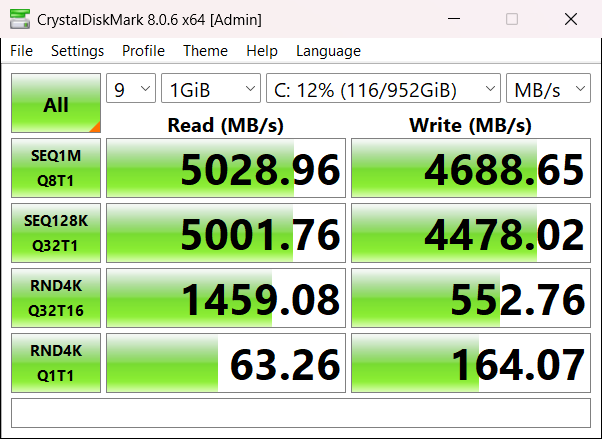Image resolution: width=602 pixels, height=439 pixels.
Task: Click the SEQ128K write result 4478.02
Action: (x=471, y=233)
